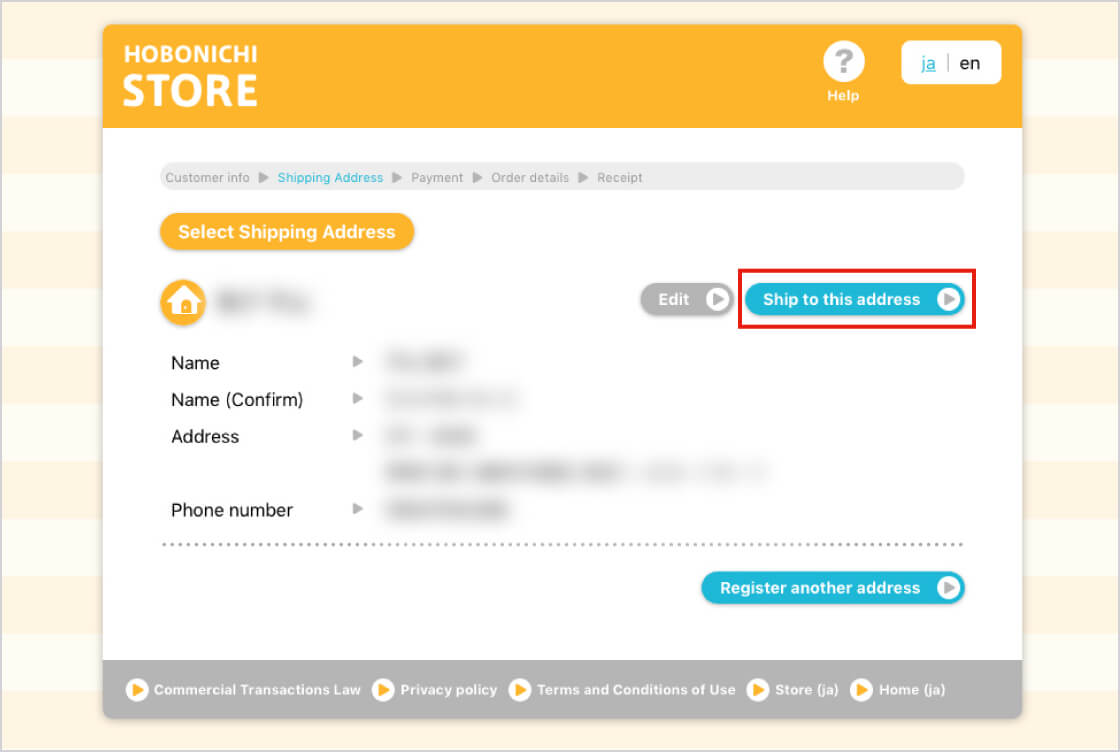Go to Customer info step in breadcrumb
Screen dimensions: 1120x752
click(207, 178)
